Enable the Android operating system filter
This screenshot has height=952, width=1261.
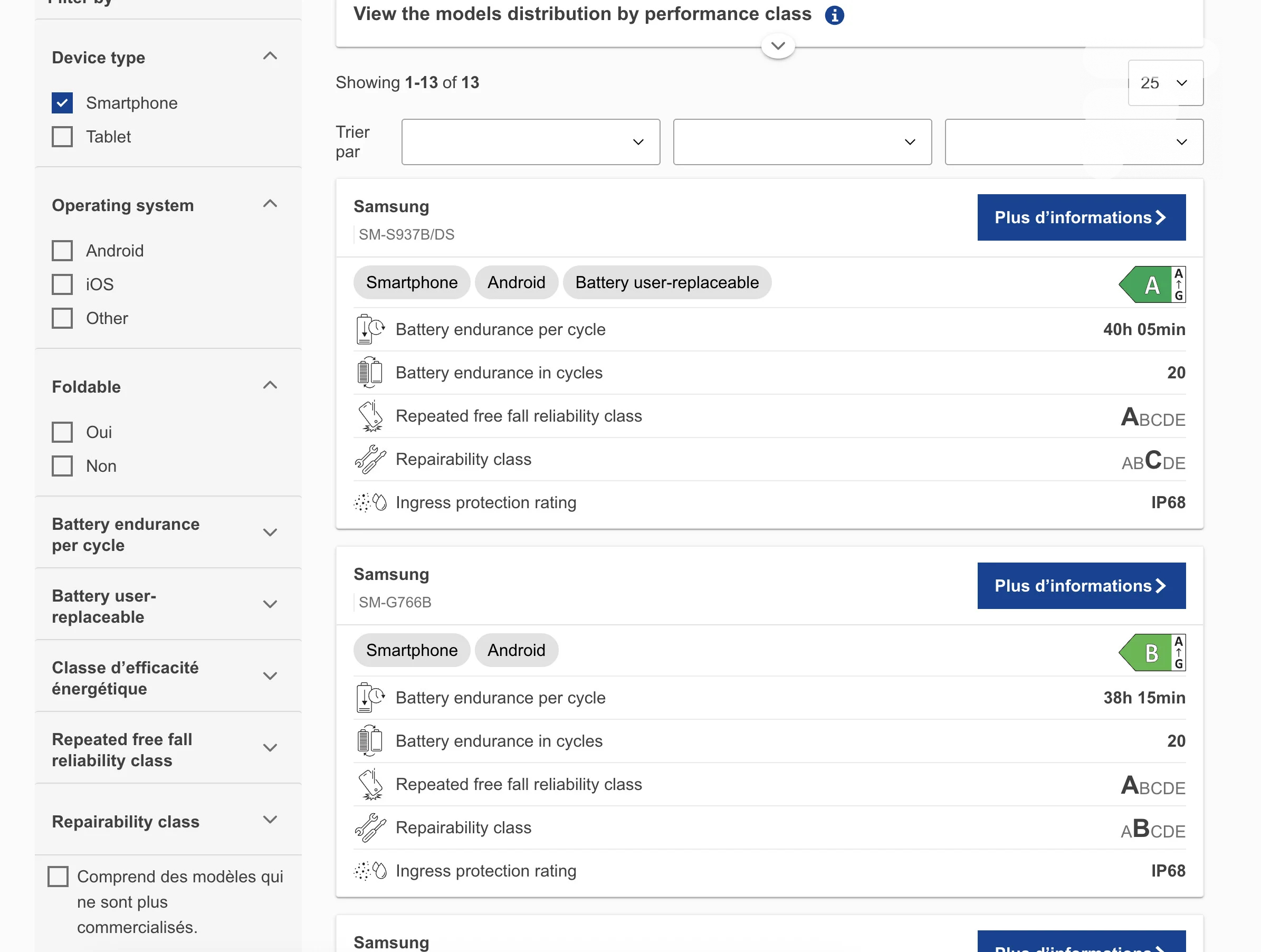[62, 250]
